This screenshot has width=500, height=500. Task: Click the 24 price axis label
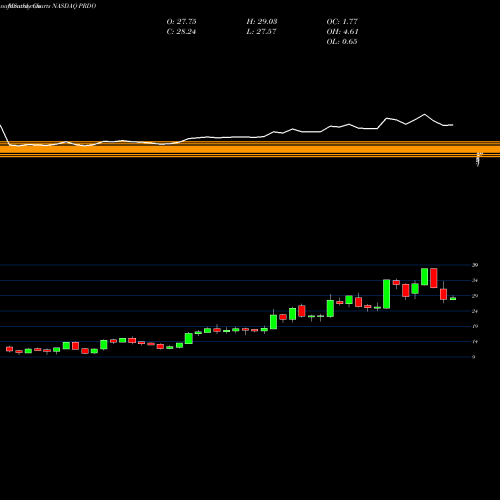[475, 311]
